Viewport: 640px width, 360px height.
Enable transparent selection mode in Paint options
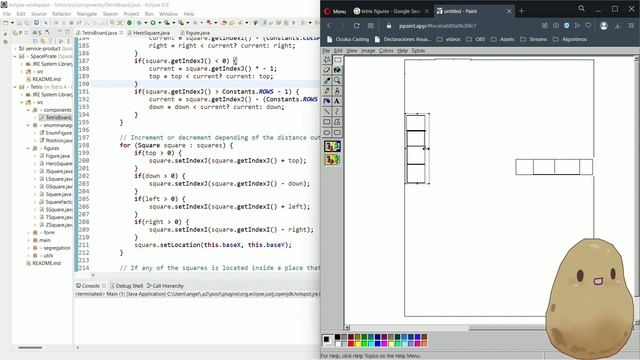point(332,160)
